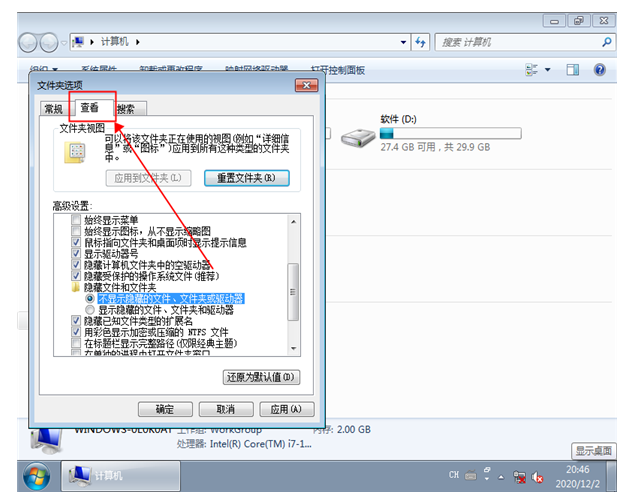Image resolution: width=631 pixels, height=498 pixels.
Task: Click the advanced settings scrollbar thumb
Action: click(293, 292)
